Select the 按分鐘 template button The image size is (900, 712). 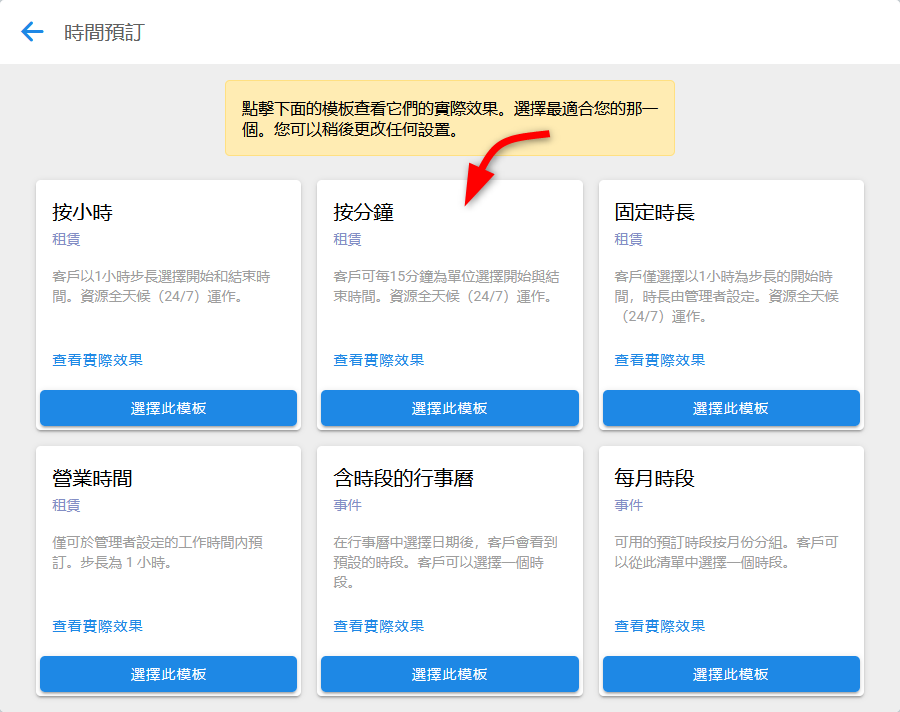coord(449,408)
